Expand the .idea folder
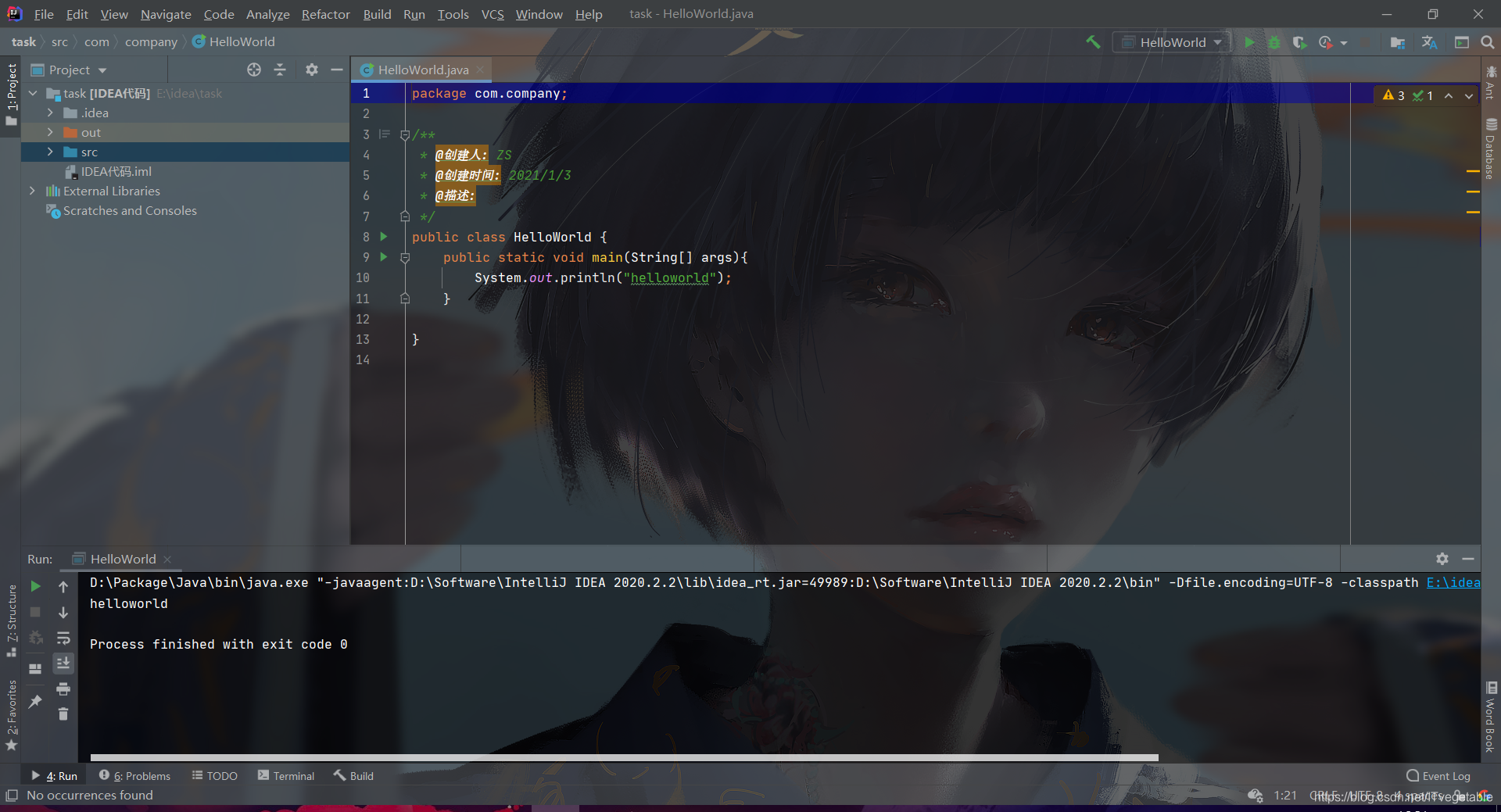 click(x=50, y=113)
